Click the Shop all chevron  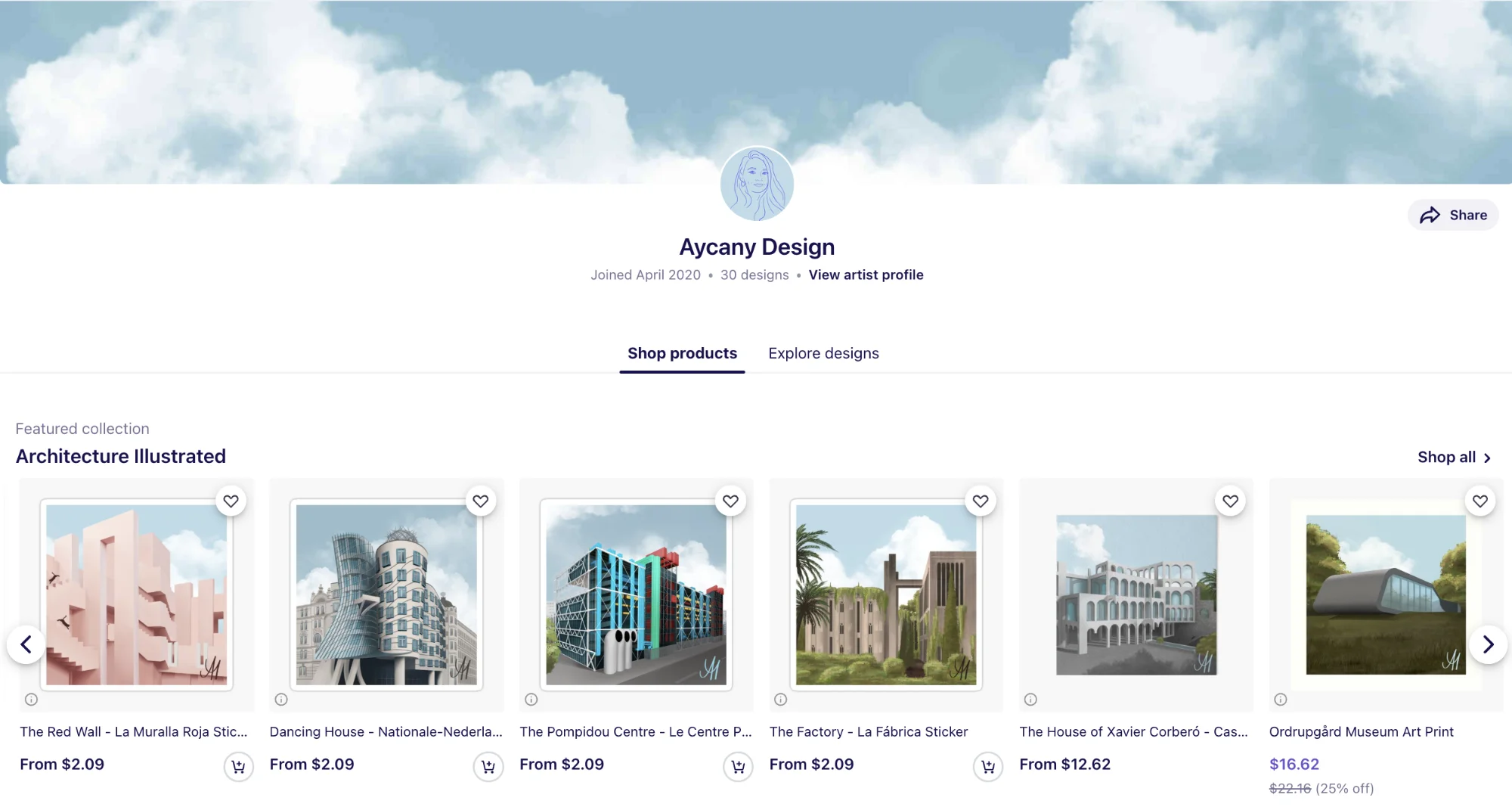coord(1487,458)
